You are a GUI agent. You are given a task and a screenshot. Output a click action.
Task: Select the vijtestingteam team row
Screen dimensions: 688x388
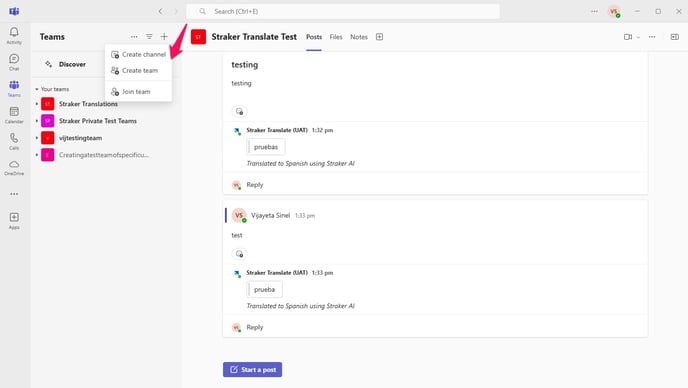tap(105, 138)
